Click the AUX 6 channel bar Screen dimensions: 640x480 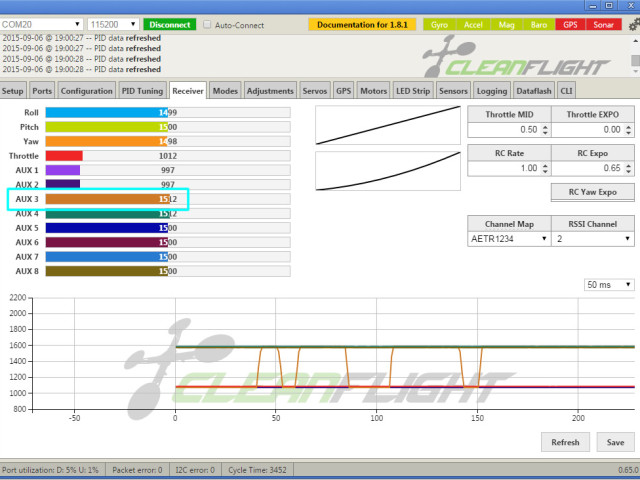(168, 242)
